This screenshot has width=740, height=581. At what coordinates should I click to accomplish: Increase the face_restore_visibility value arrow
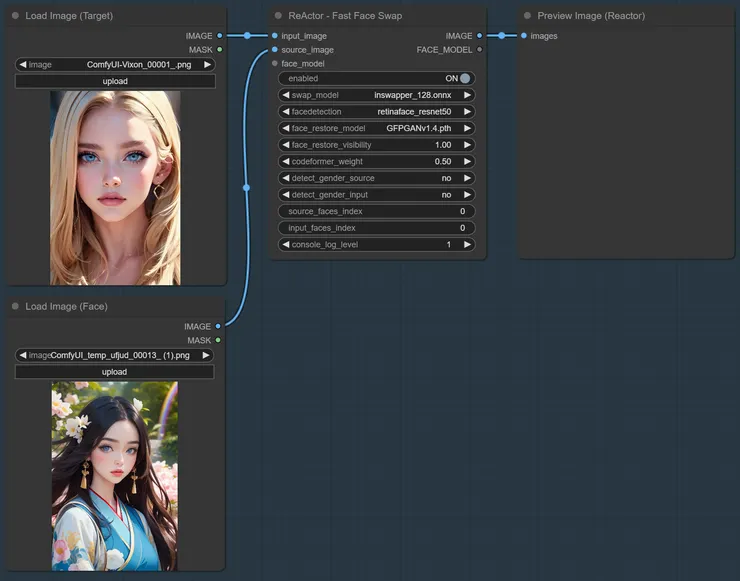[x=467, y=145]
